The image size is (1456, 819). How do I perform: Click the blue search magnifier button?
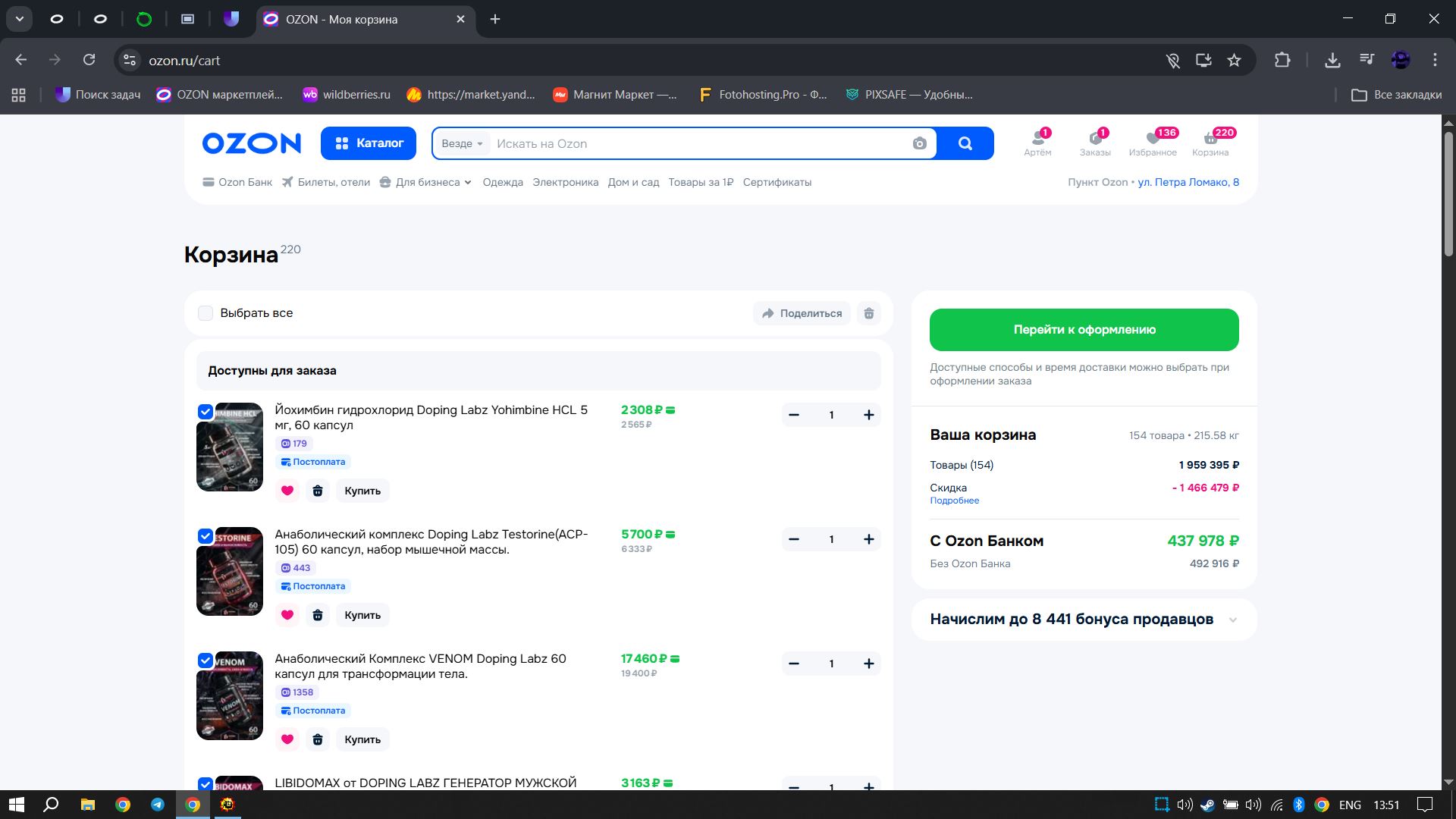(x=965, y=143)
